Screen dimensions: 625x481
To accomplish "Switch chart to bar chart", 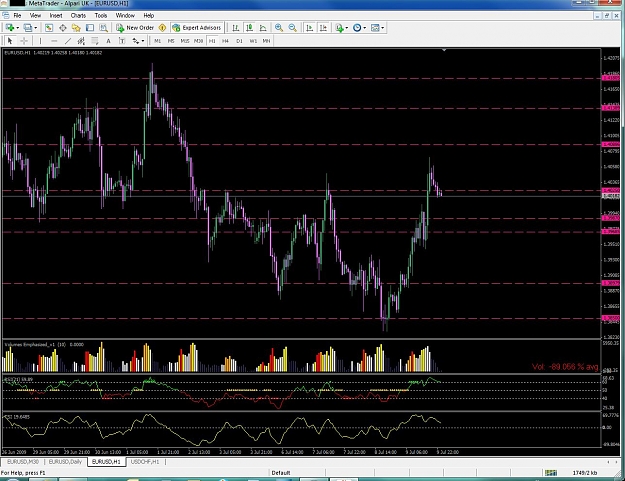I will coord(236,28).
